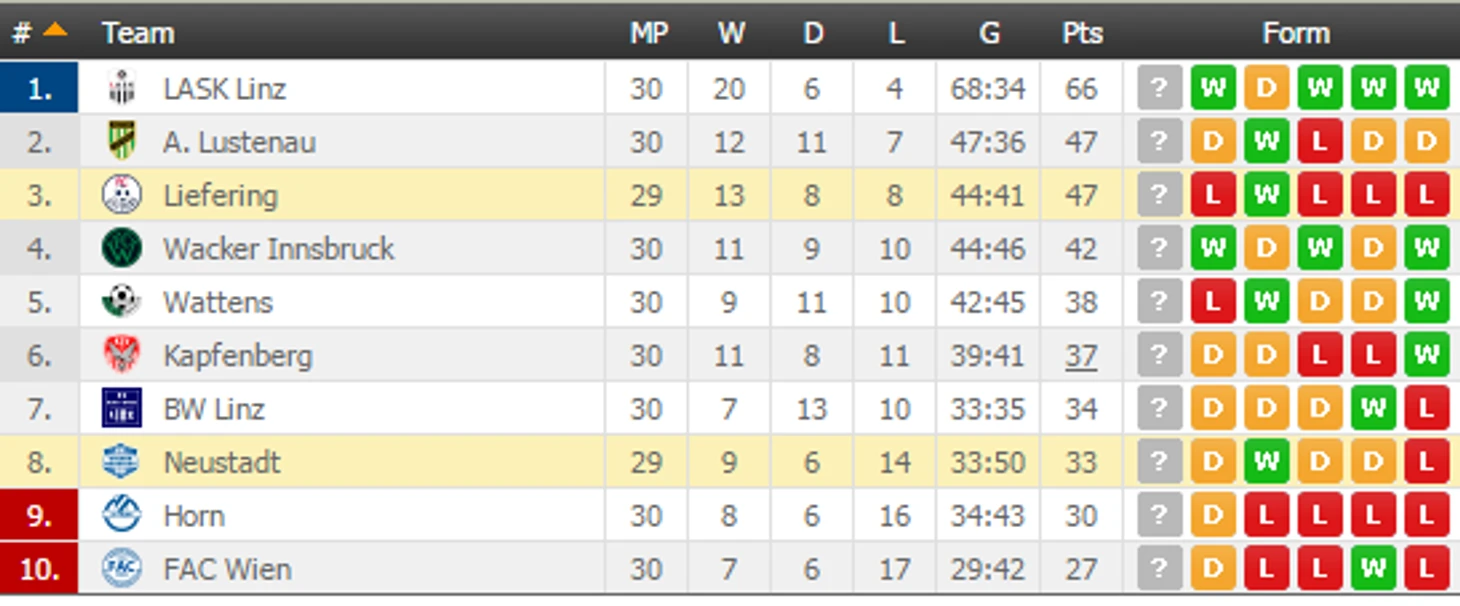Click the Form column header
1460x606 pixels.
(1295, 33)
